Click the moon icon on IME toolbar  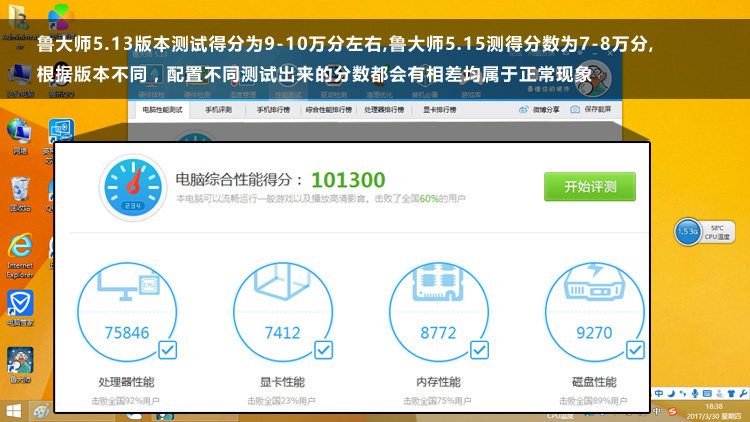[671, 394]
